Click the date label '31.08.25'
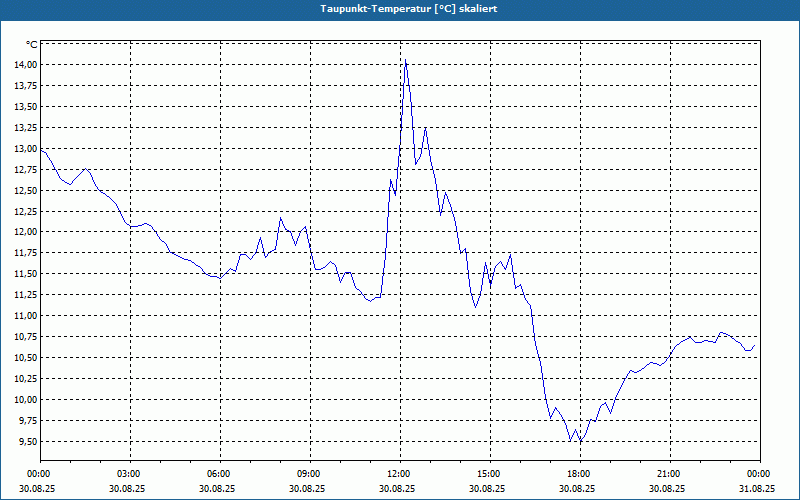The width and height of the screenshot is (800, 500). pos(757,488)
